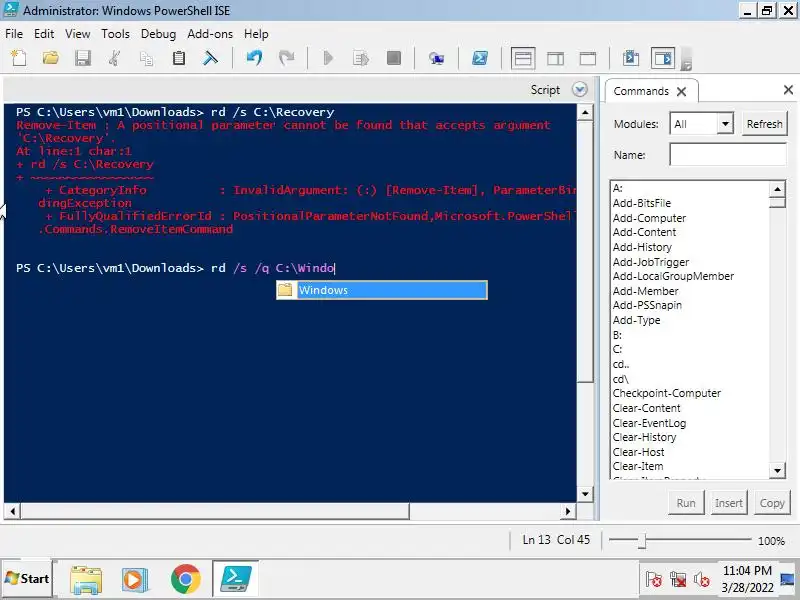
Task: Click the Save floppy disk icon
Action: coord(83,58)
